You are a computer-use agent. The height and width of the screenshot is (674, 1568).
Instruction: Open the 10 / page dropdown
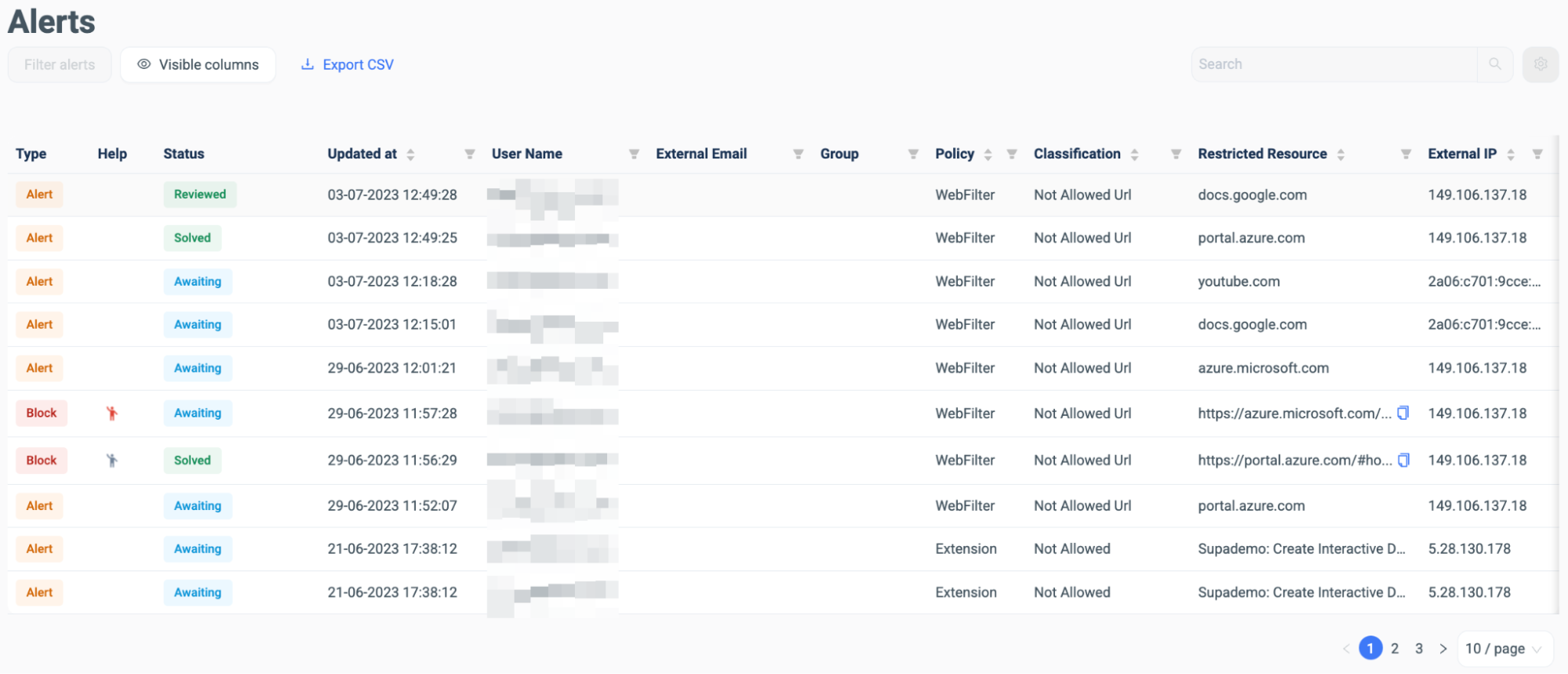coord(1504,649)
